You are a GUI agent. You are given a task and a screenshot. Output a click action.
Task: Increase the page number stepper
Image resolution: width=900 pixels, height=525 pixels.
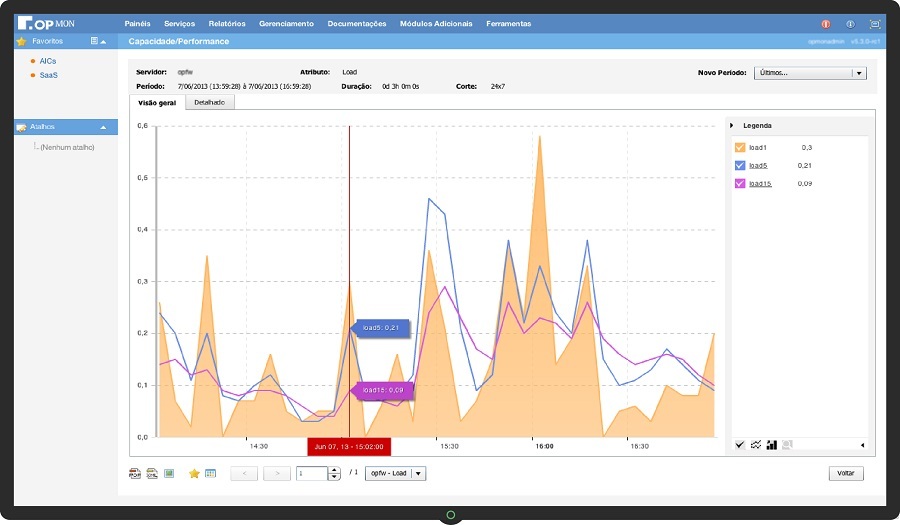pos(335,470)
